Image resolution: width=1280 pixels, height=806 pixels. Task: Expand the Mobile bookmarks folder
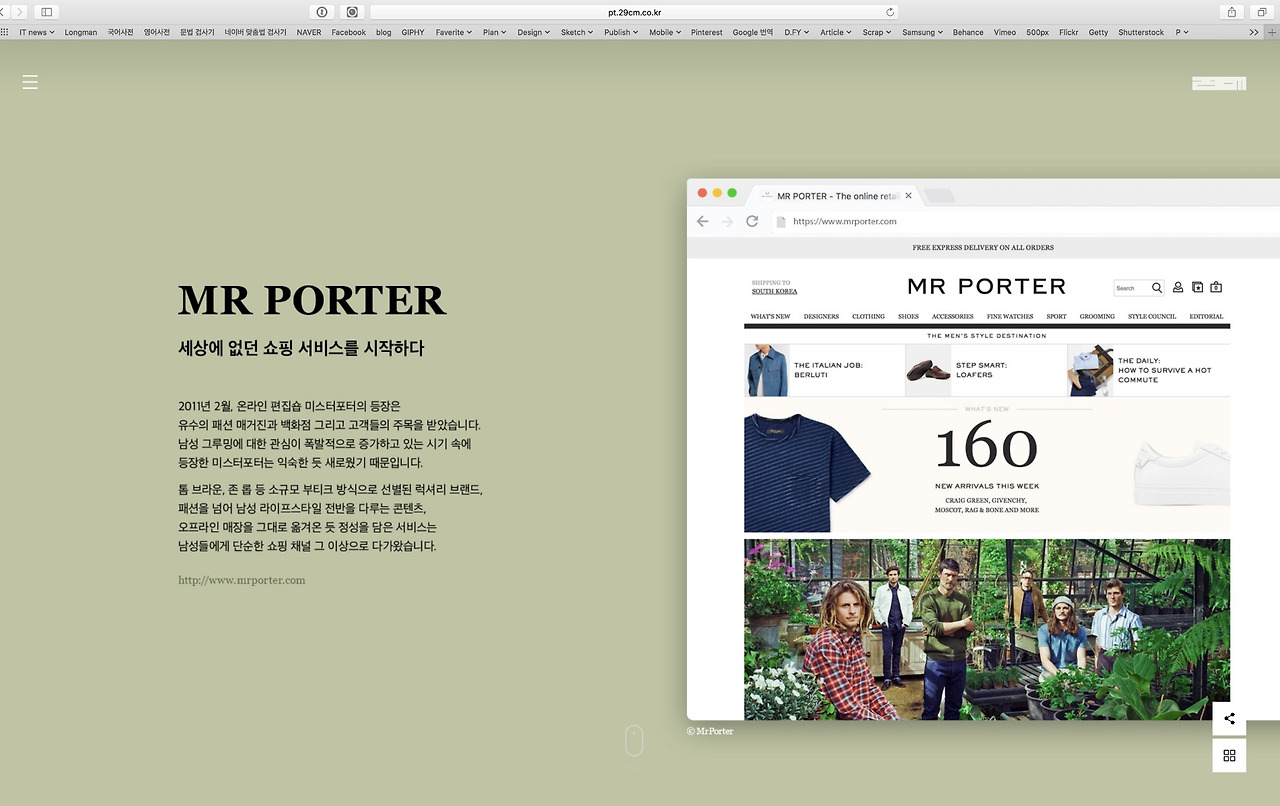point(665,32)
